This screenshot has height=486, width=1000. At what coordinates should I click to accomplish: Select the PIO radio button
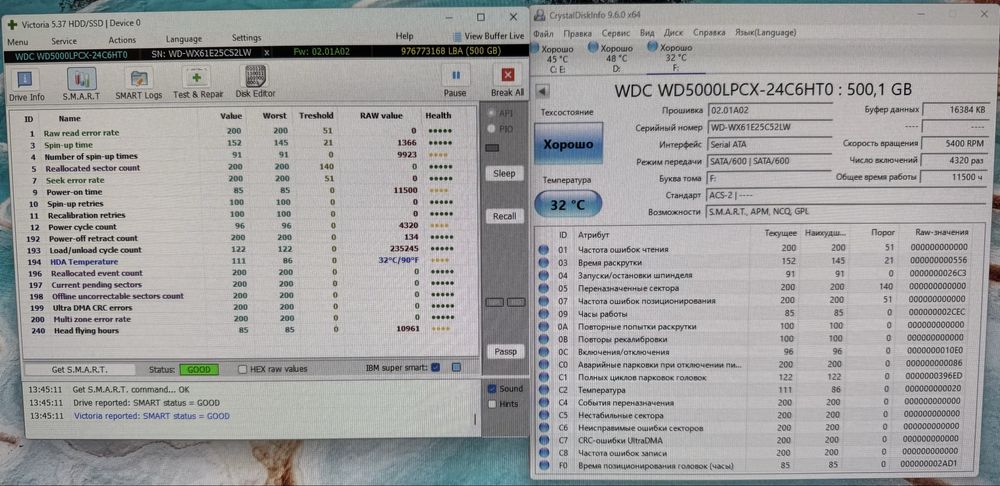click(x=491, y=128)
